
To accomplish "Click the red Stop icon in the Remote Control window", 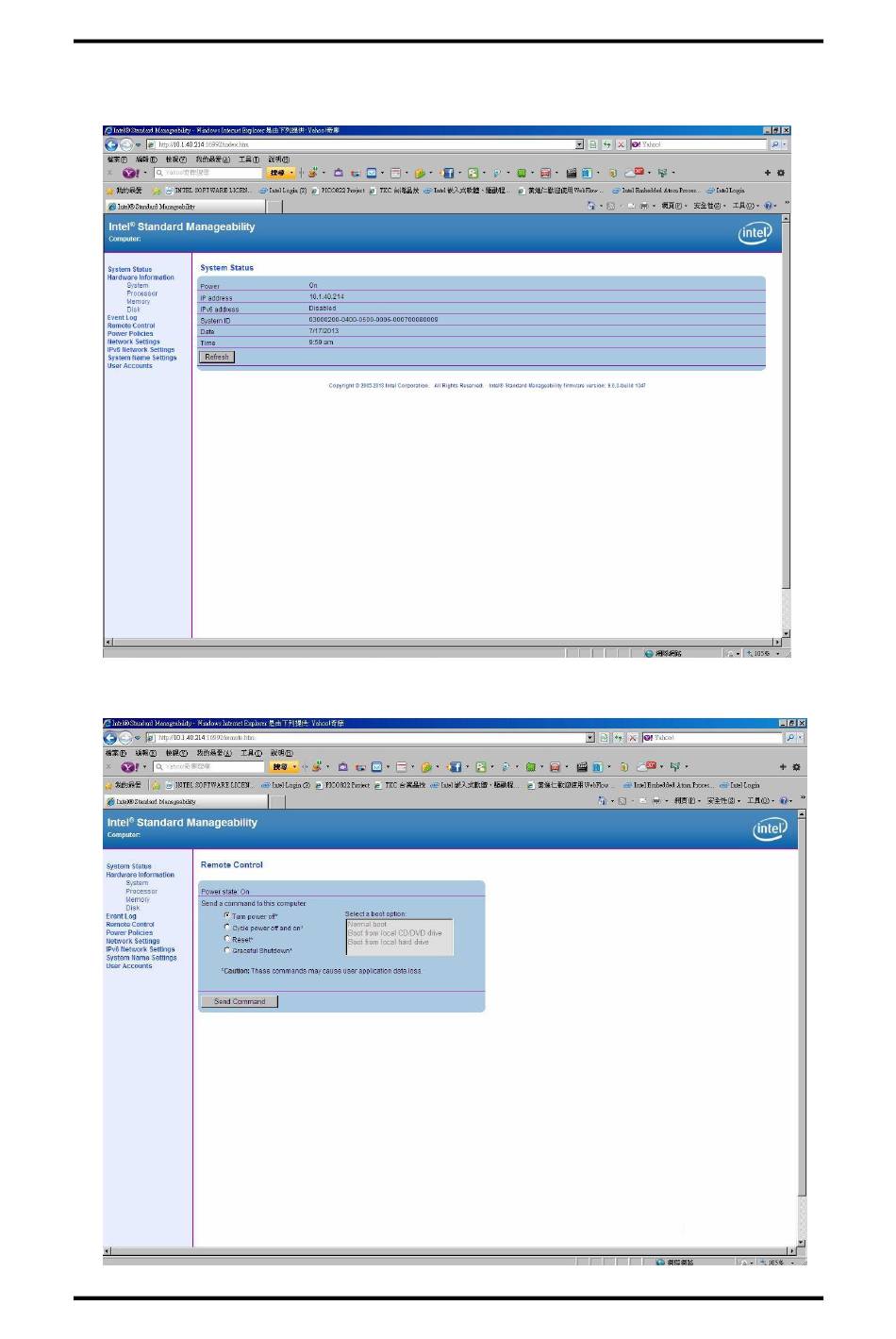I will (x=633, y=738).
